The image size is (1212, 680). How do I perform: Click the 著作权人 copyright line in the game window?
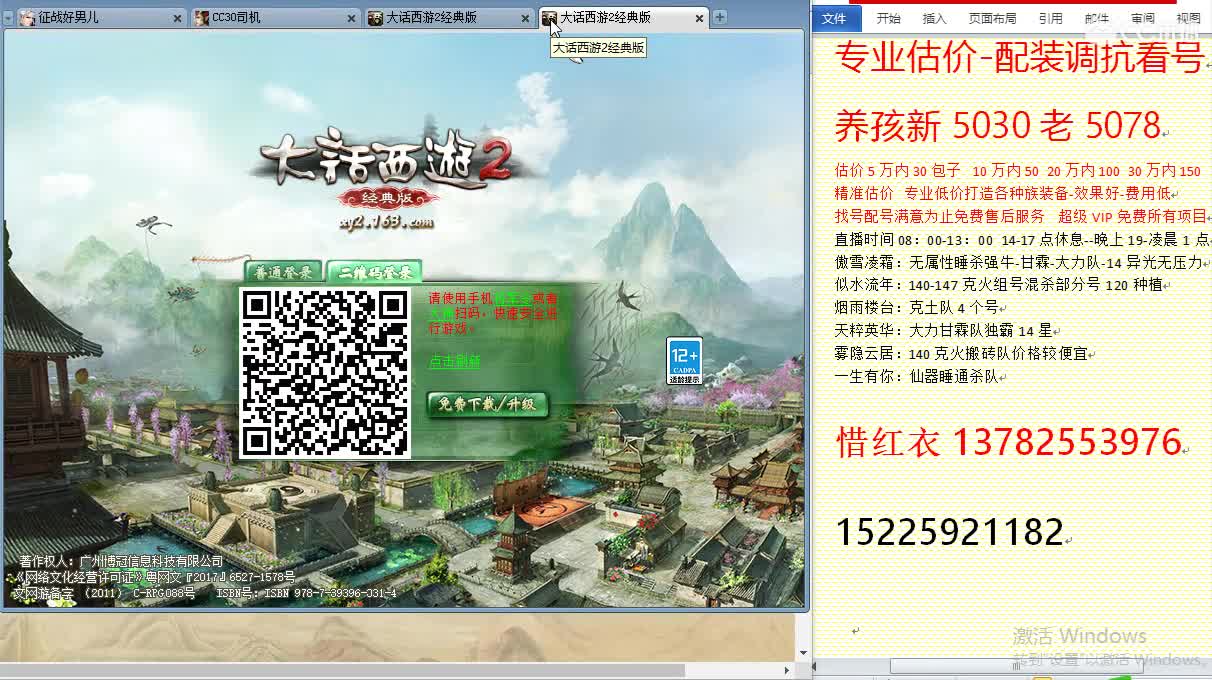[x=122, y=561]
